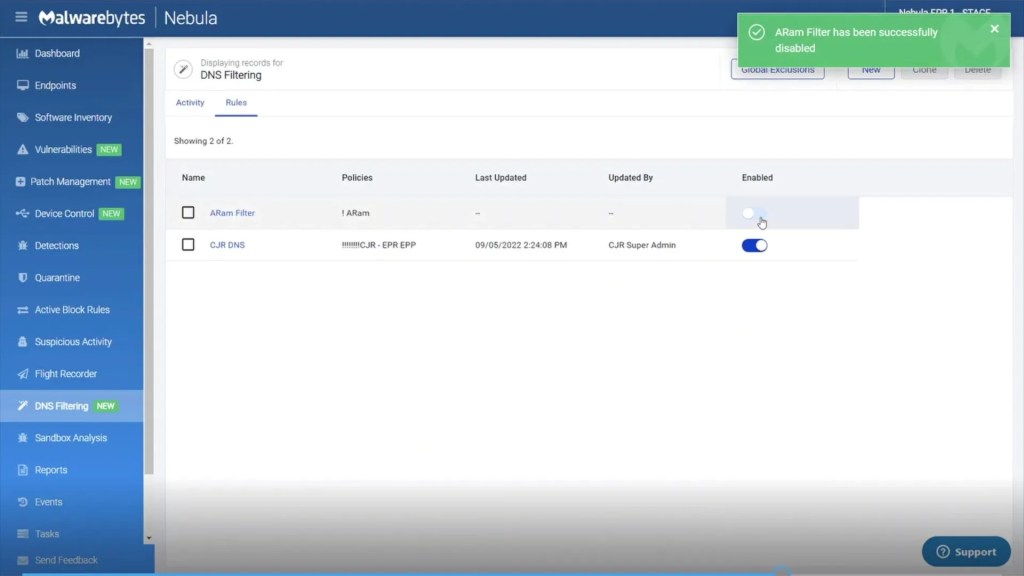
Task: Open the ARam Filter rule link
Action: pos(232,213)
